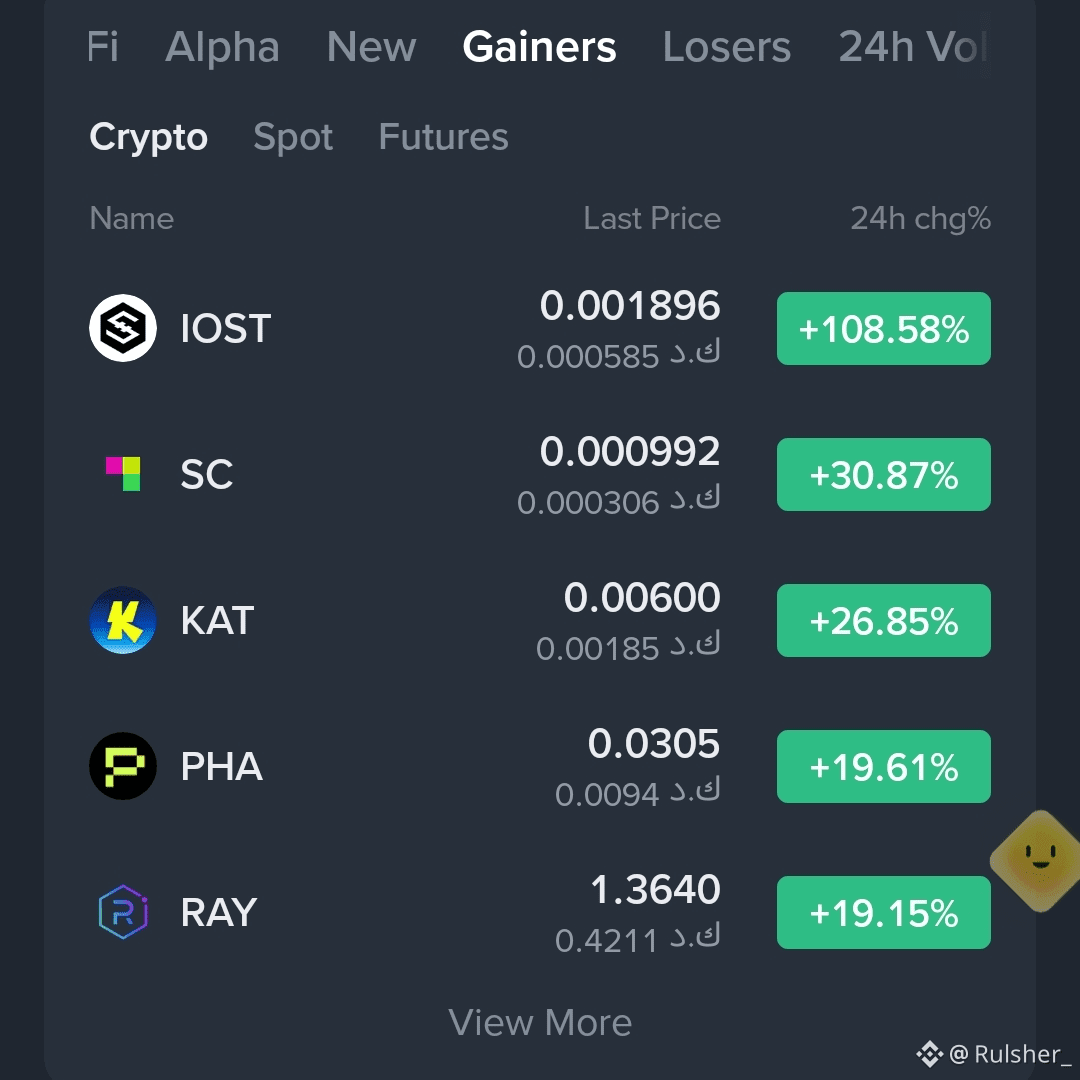Click the +108.58% change badge

click(884, 329)
